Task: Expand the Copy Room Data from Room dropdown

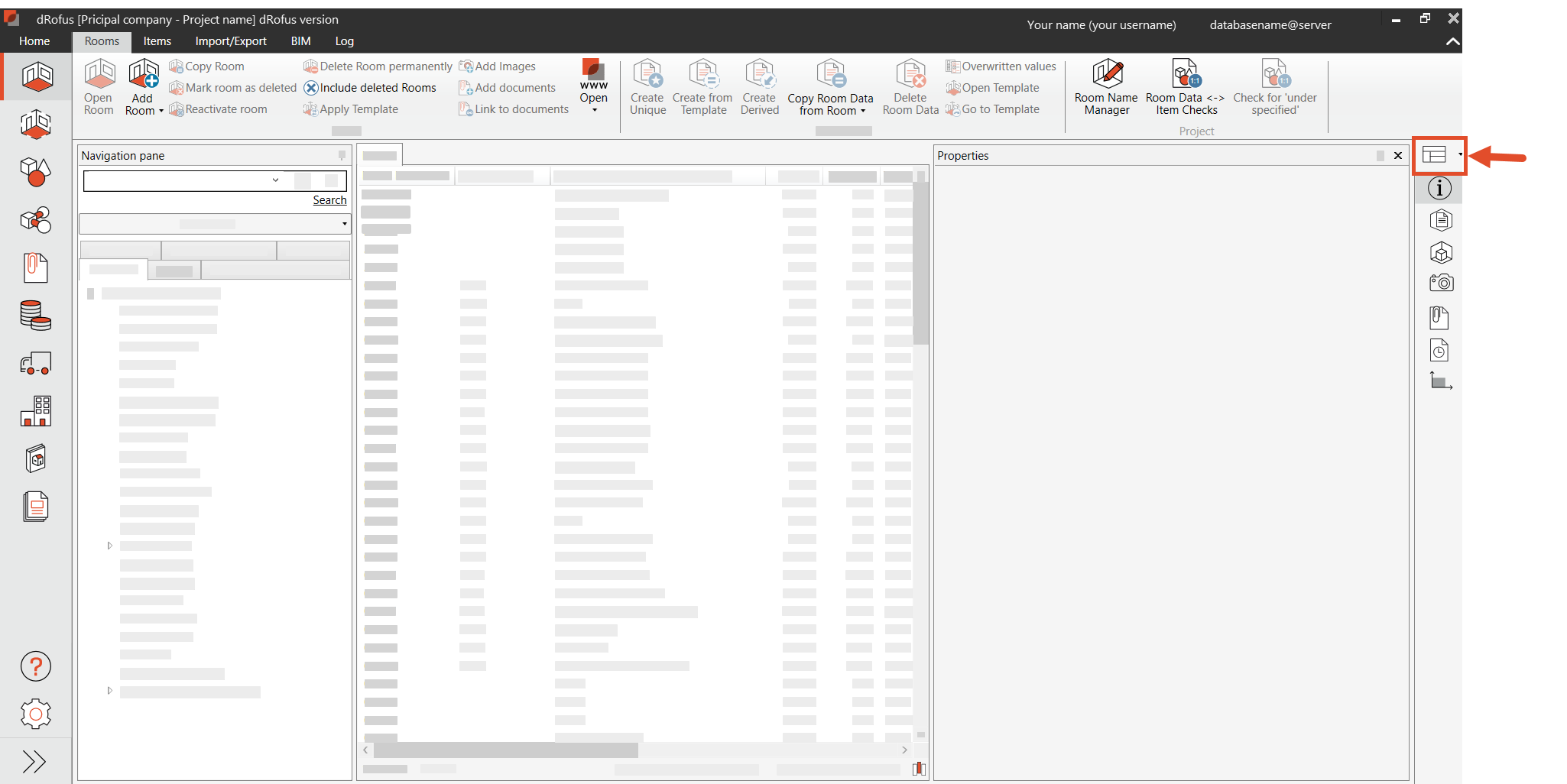Action: tap(862, 112)
